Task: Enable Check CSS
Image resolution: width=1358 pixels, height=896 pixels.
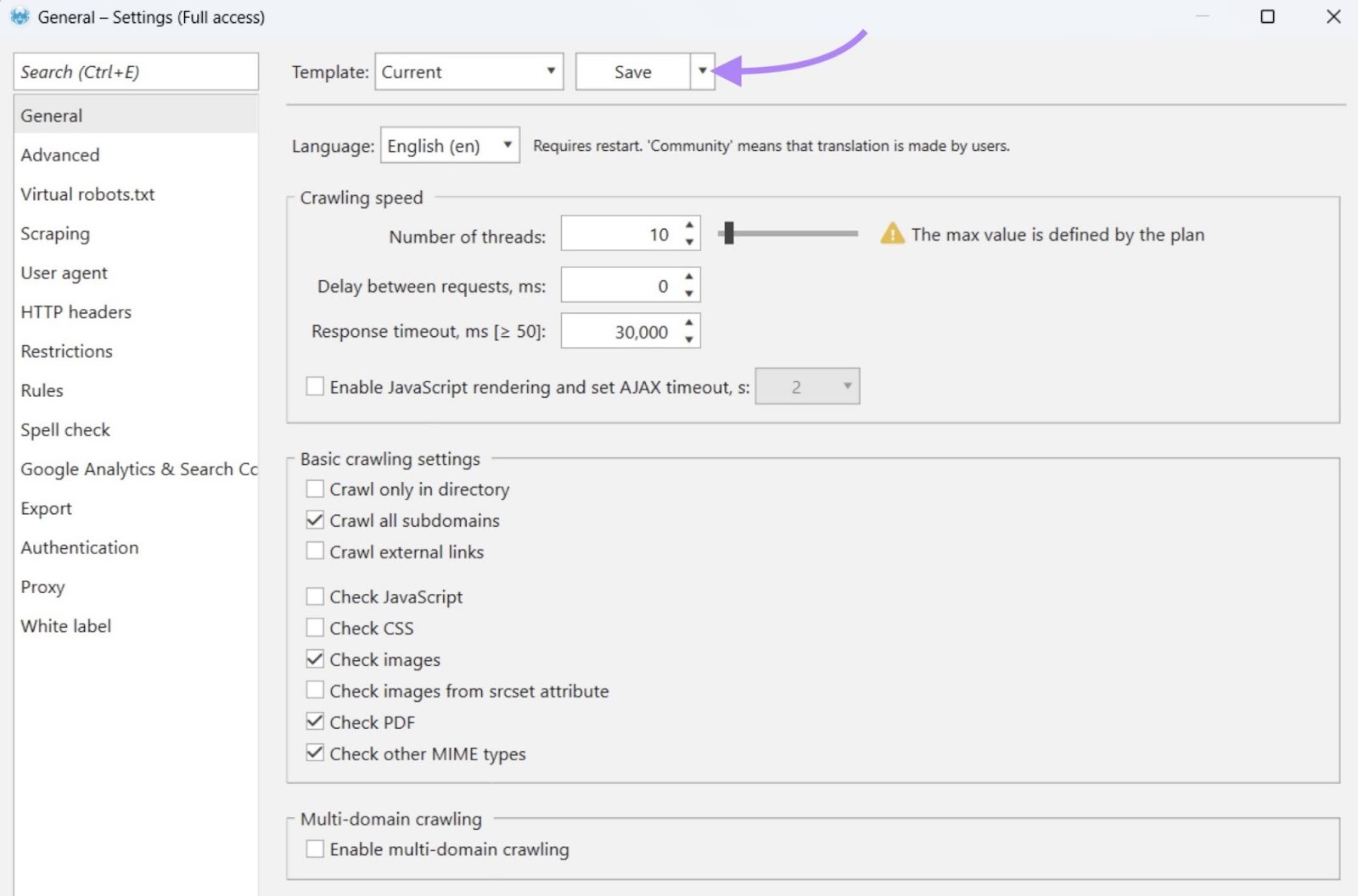Action: click(315, 627)
